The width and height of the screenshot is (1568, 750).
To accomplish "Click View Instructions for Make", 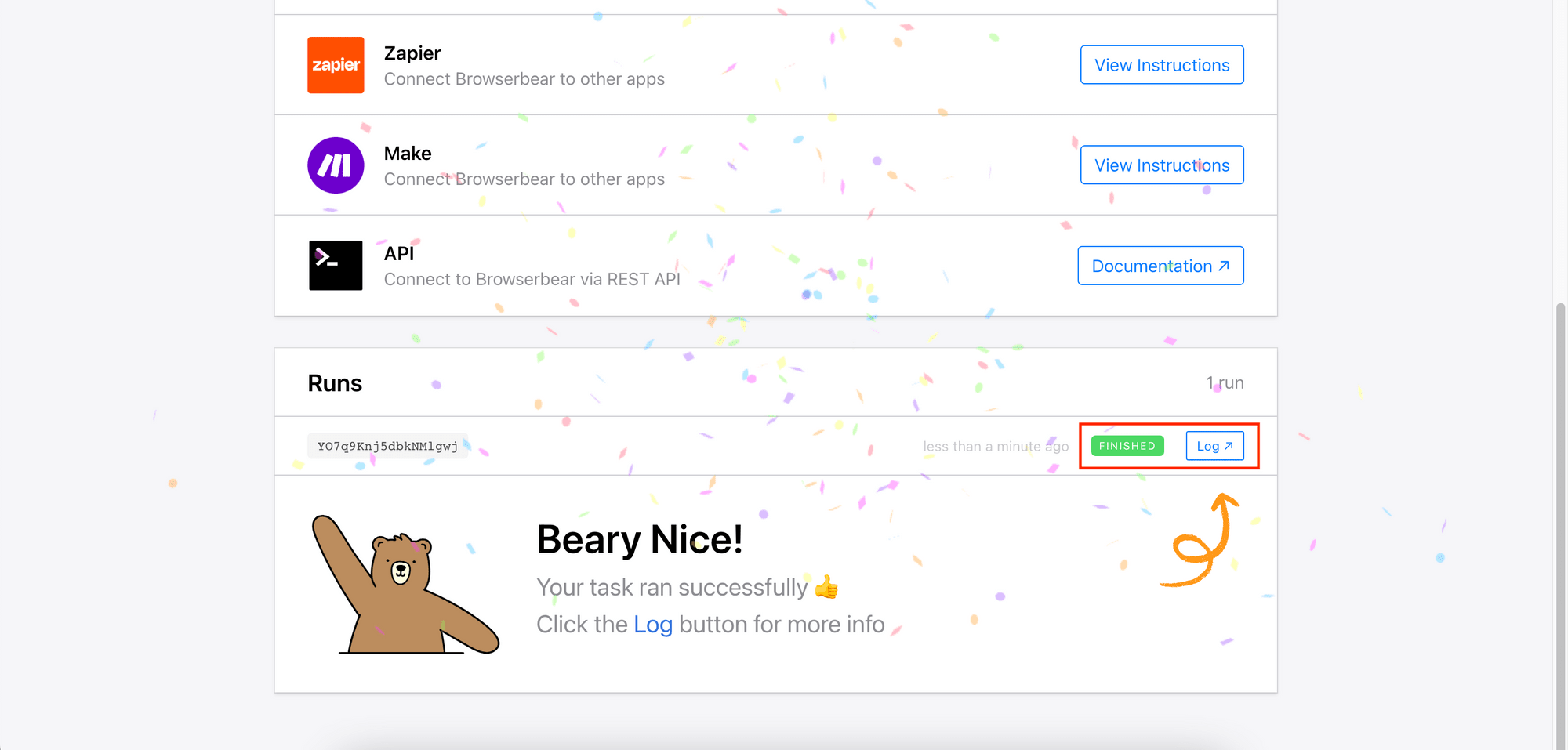I will pos(1162,165).
